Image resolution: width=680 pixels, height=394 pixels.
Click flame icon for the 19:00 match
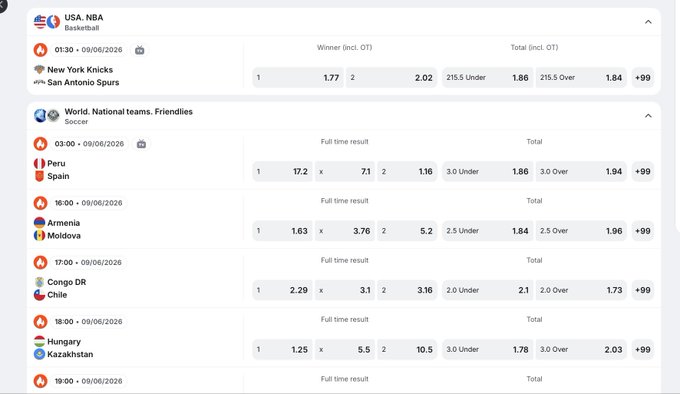40,381
